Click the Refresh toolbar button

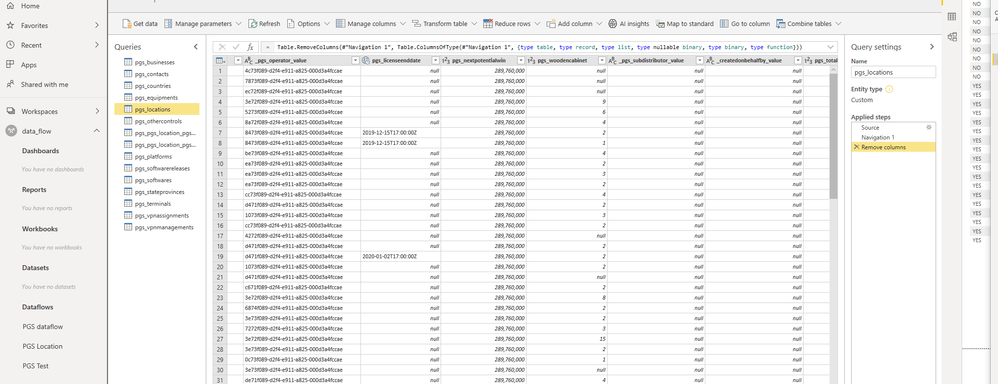tap(264, 24)
